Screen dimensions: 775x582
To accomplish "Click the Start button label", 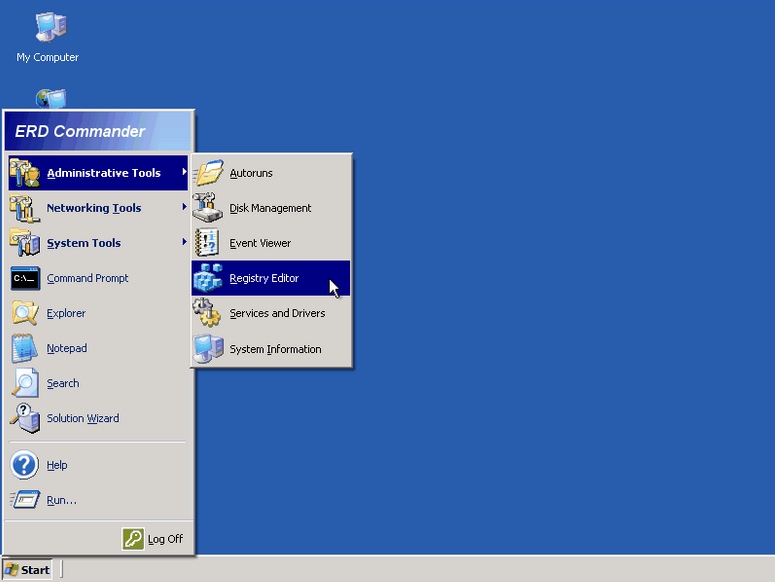I will tap(35, 570).
